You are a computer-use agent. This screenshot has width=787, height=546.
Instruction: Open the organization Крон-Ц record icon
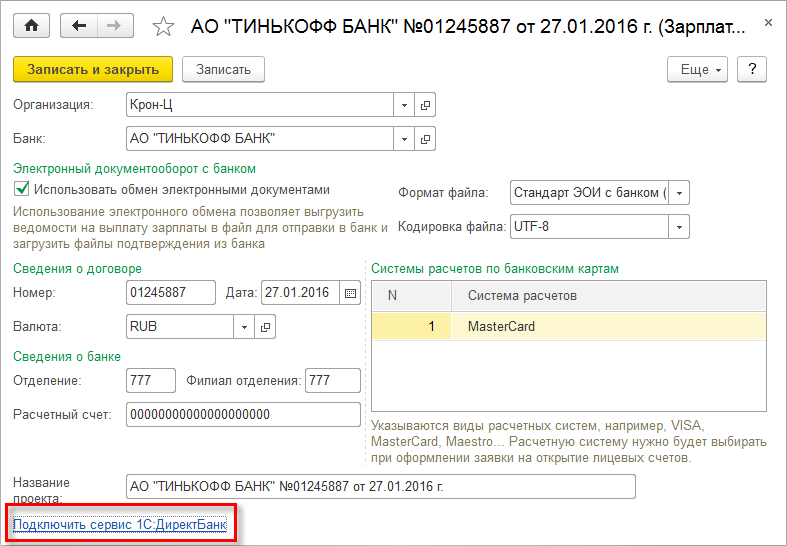click(425, 105)
